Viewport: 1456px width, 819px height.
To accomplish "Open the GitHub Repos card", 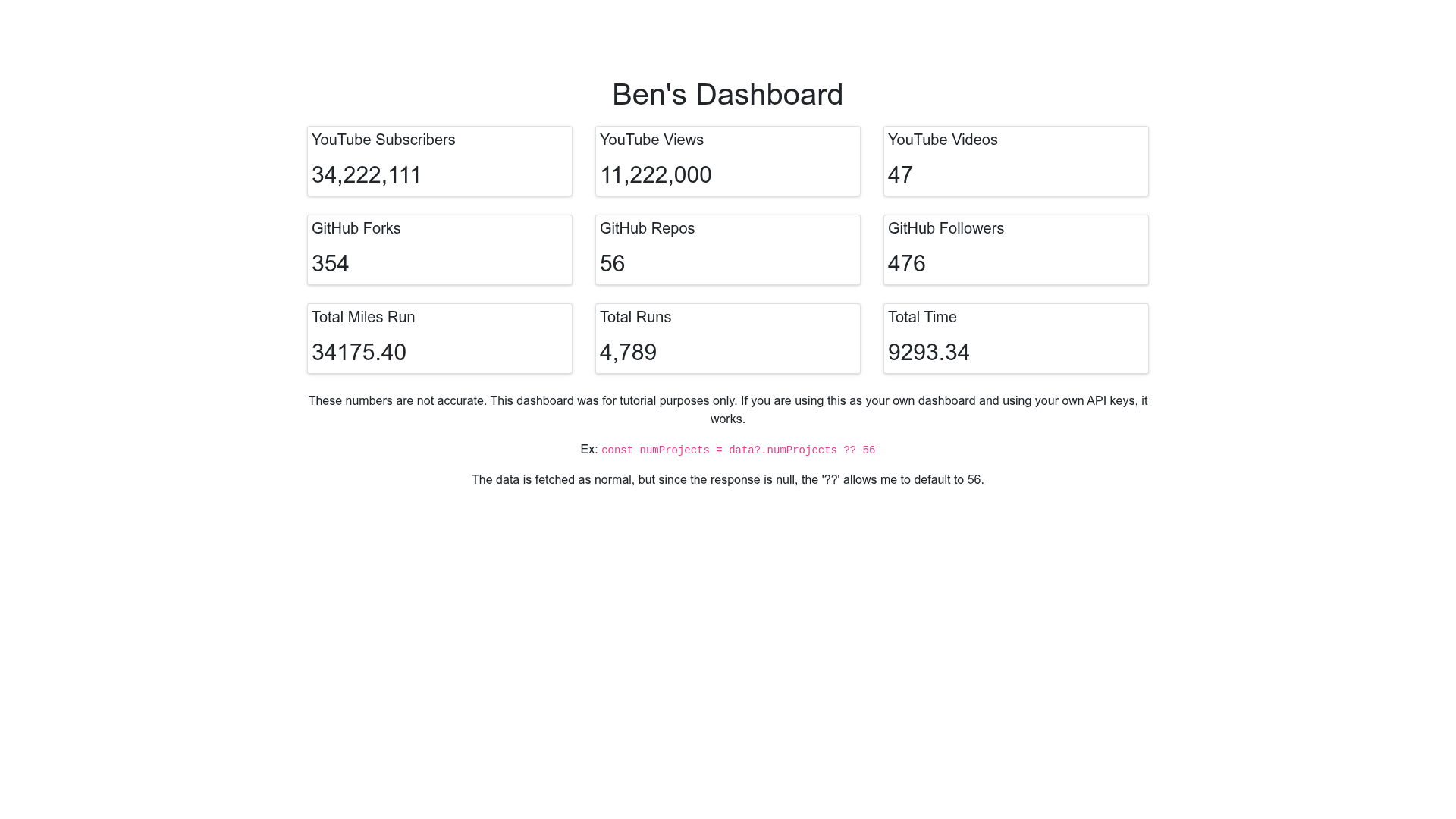I will point(728,250).
